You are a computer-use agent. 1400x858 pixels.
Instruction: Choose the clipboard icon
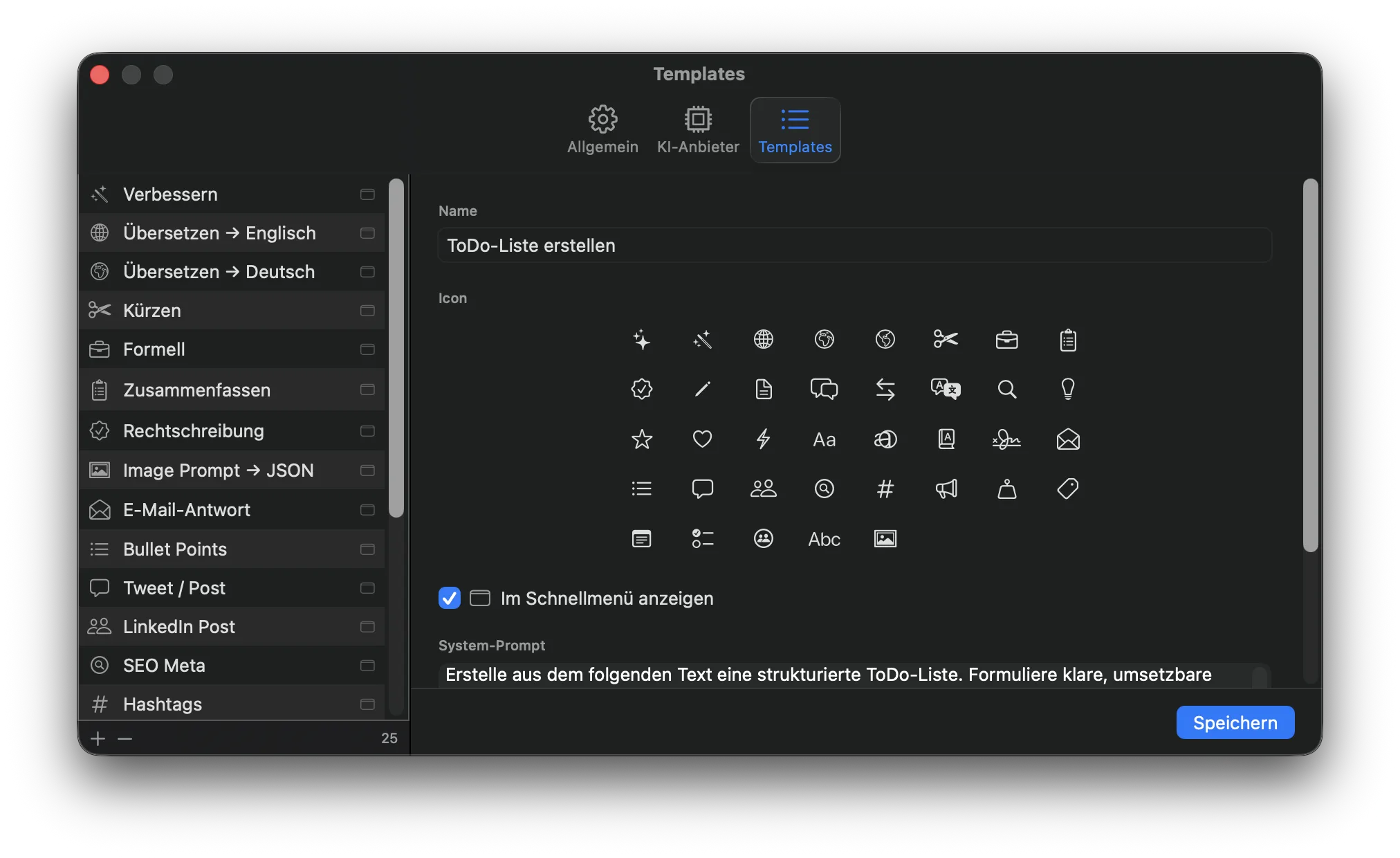(1068, 340)
